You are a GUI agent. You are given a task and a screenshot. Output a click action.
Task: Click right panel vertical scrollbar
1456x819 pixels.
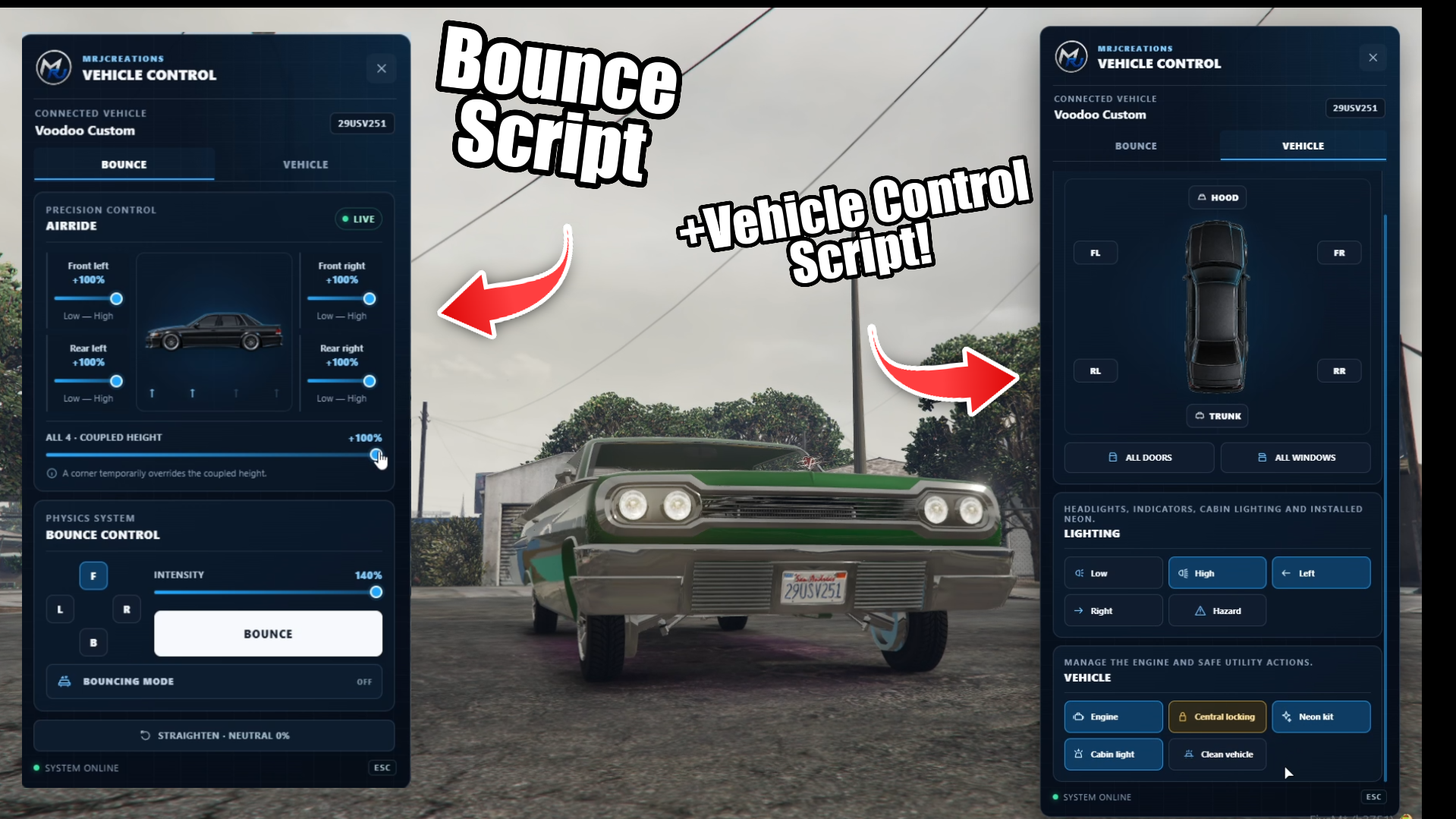pos(1385,497)
